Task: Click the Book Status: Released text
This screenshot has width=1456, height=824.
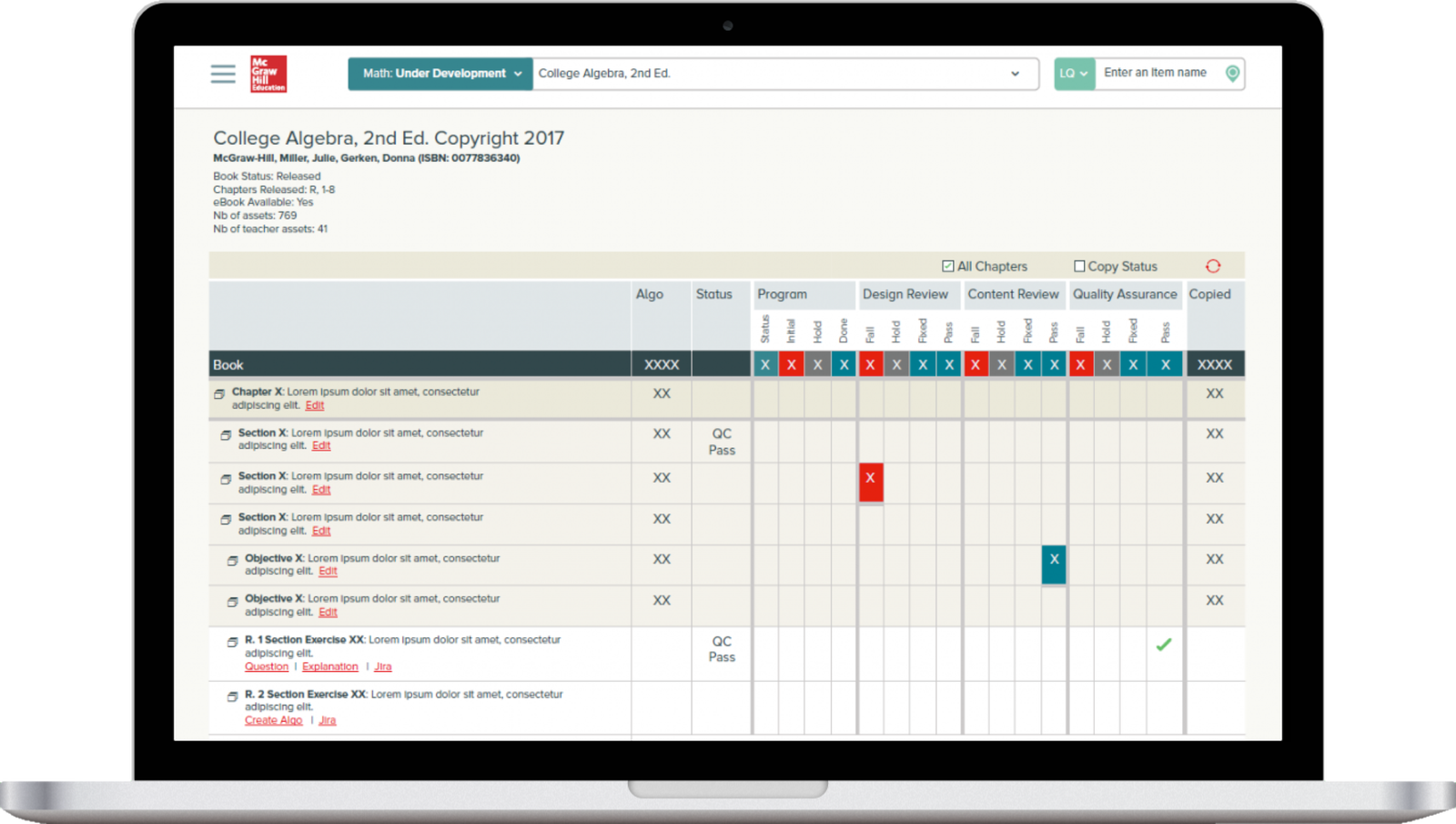Action: click(x=267, y=176)
